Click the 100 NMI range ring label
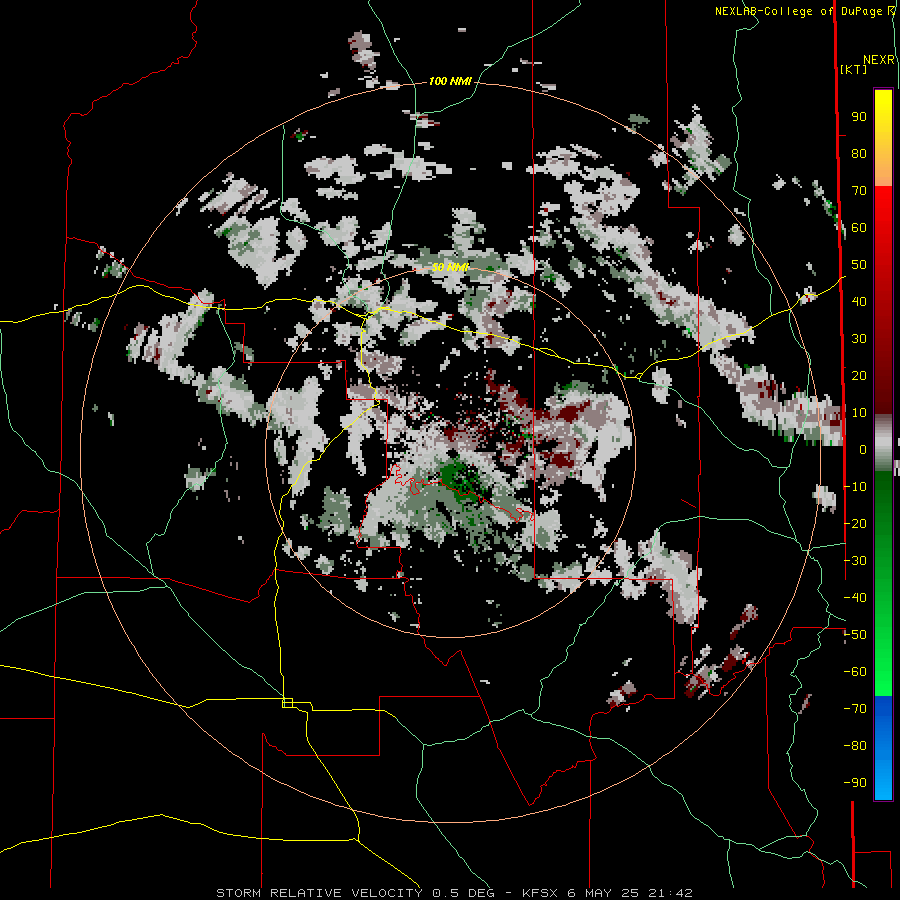This screenshot has width=900, height=900. click(x=450, y=82)
